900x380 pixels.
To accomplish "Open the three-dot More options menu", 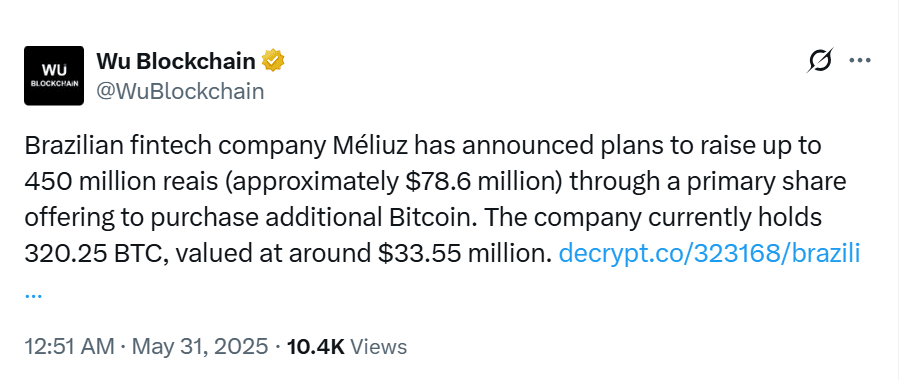I will click(x=859, y=60).
